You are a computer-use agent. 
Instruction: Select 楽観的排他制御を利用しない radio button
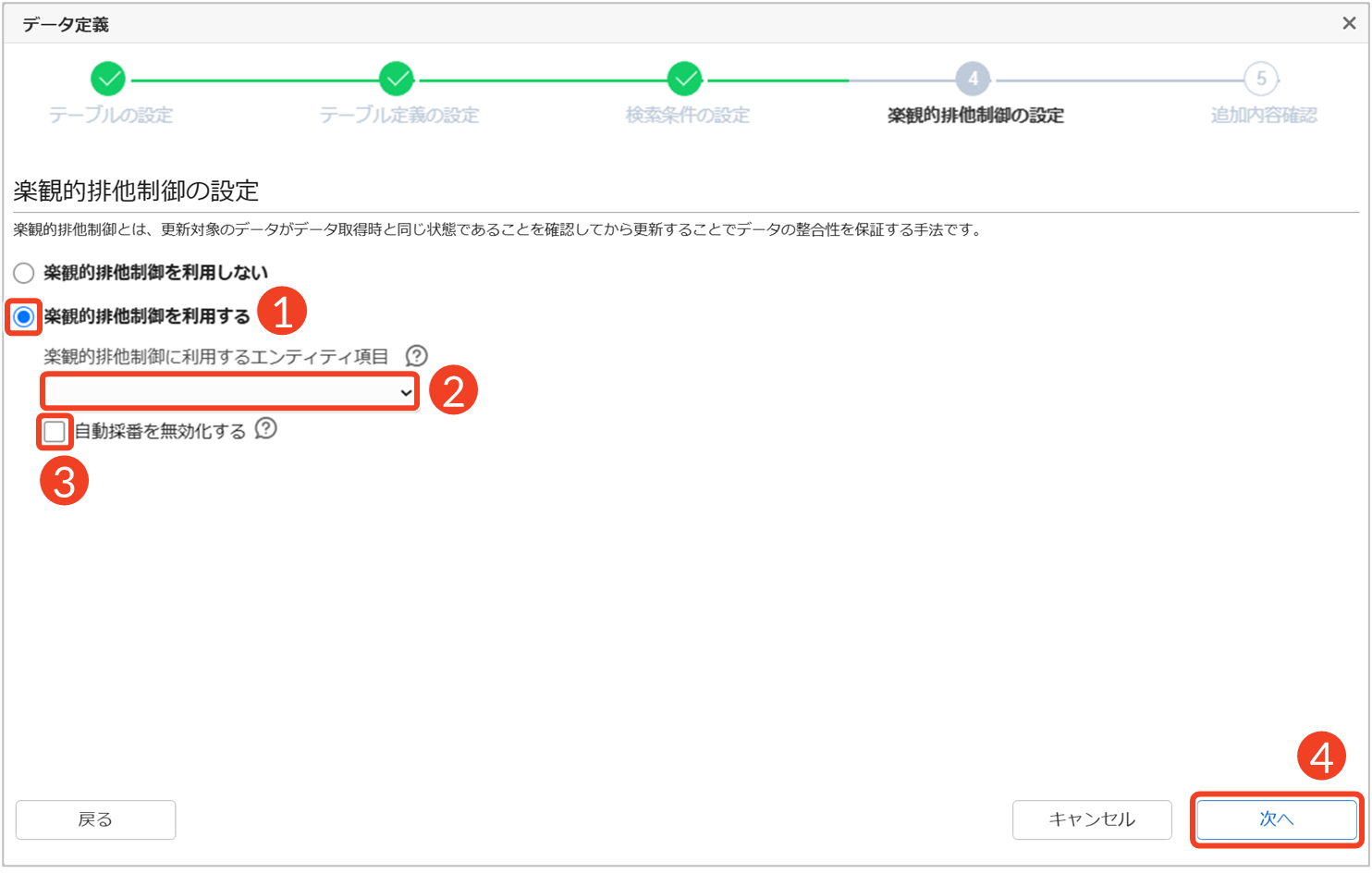click(24, 273)
